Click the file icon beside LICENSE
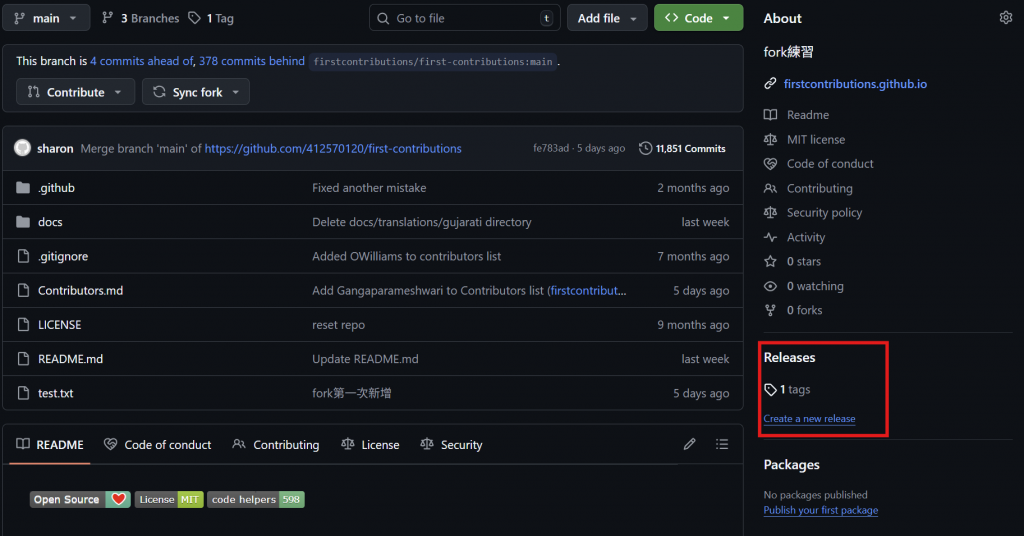This screenshot has width=1024, height=536. click(23, 324)
